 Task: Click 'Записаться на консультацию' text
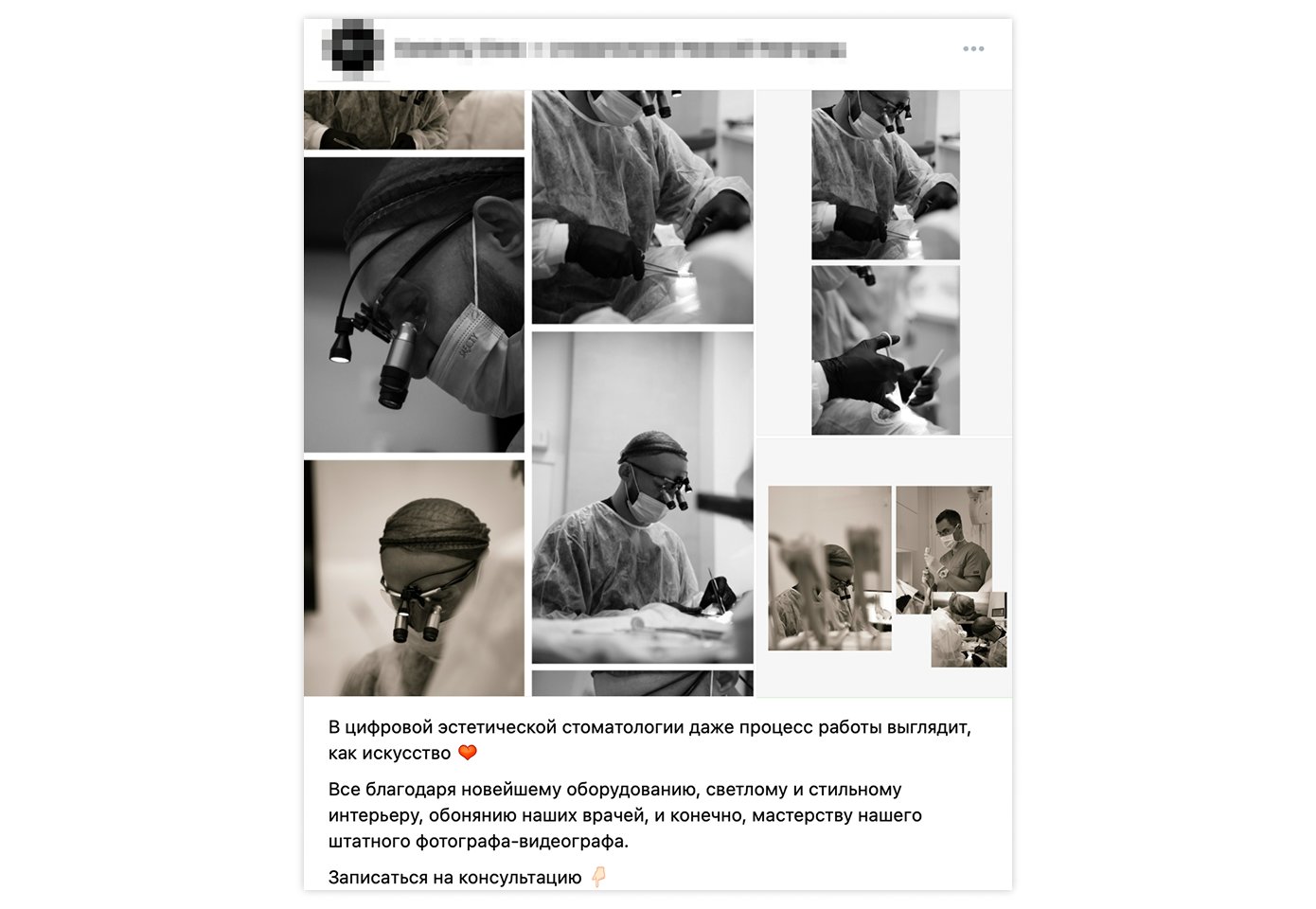coord(454,878)
